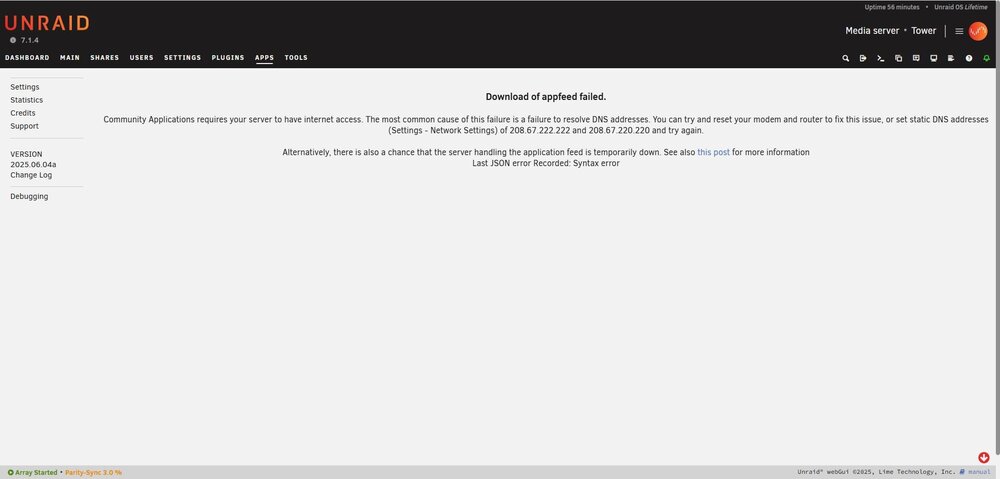The width and height of the screenshot is (1000, 479).
Task: Click the Lime Technology copyright text
Action: (876, 472)
